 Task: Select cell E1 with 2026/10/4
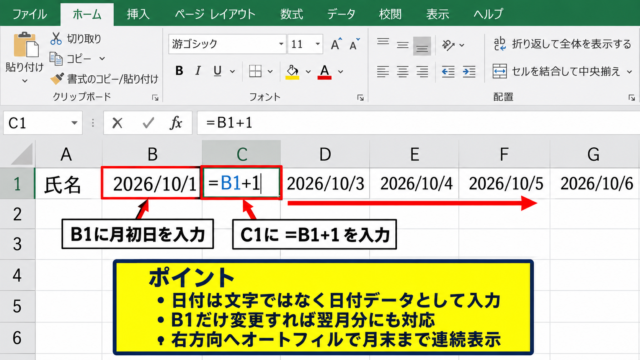pos(414,184)
